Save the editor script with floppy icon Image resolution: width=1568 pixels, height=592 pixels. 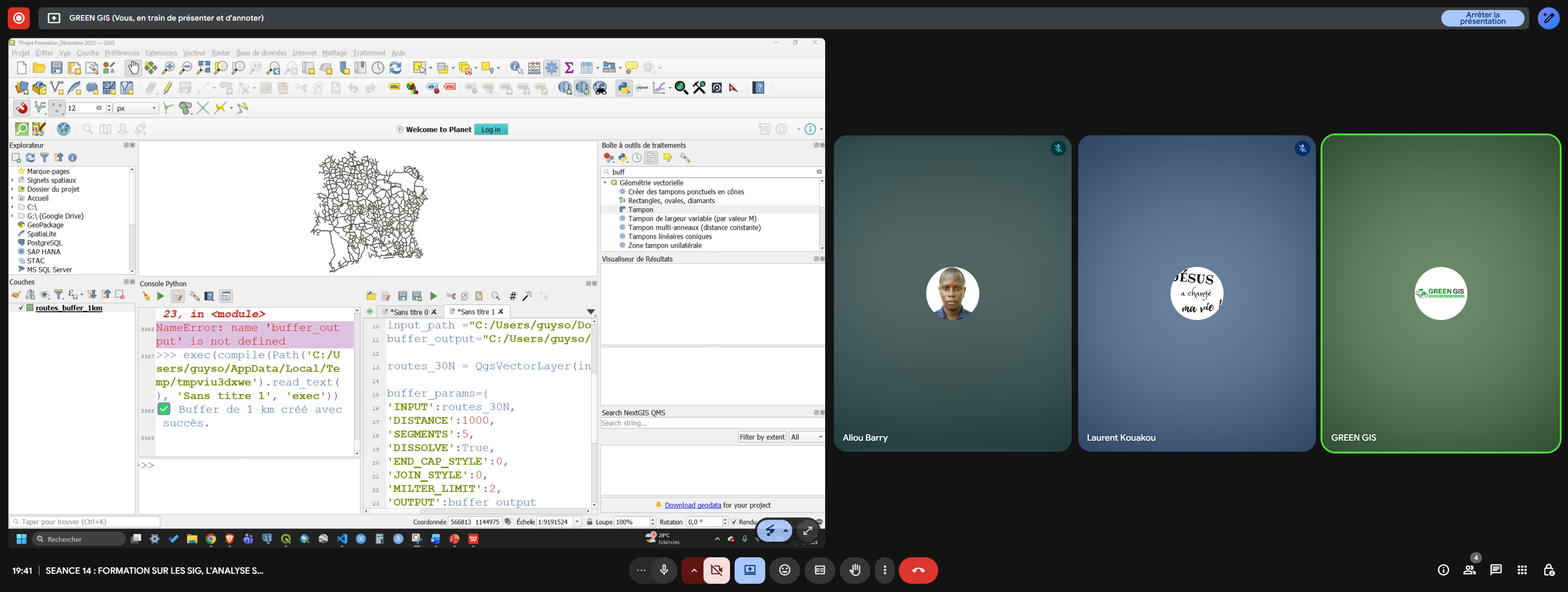coord(403,296)
